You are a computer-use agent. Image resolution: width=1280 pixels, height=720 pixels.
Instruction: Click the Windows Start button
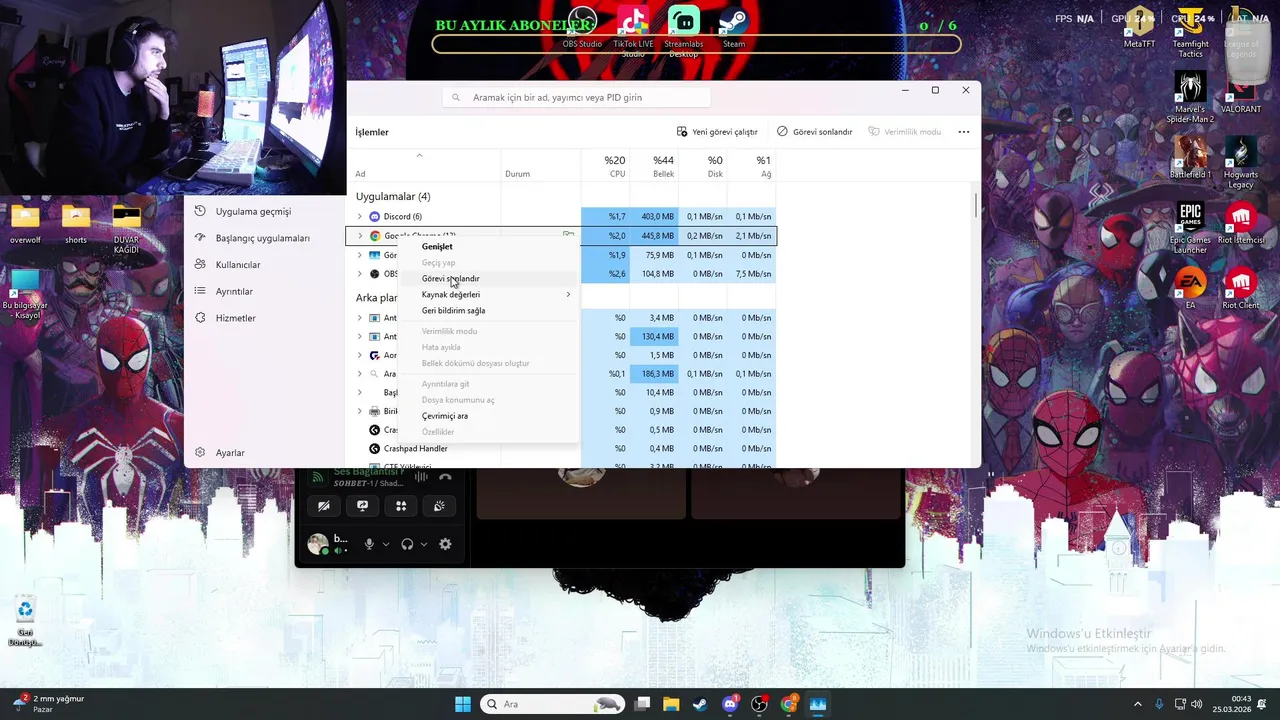[x=463, y=704]
